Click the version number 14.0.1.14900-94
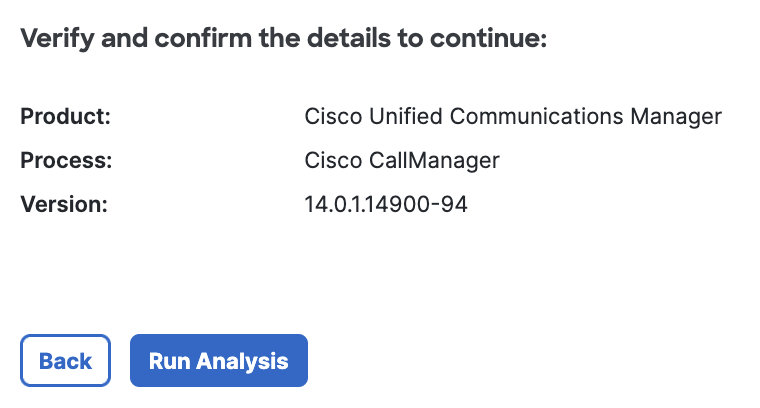Screen dimensions: 760x408 pos(386,204)
